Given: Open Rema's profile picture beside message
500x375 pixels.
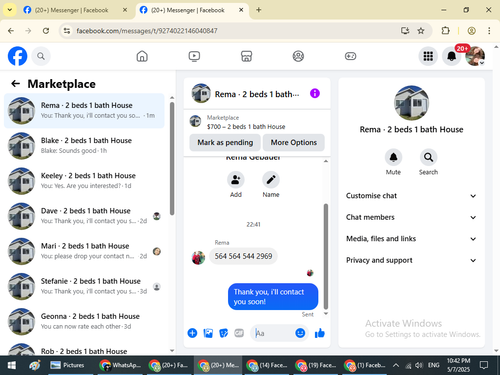Looking at the screenshot, I should coord(198,258).
